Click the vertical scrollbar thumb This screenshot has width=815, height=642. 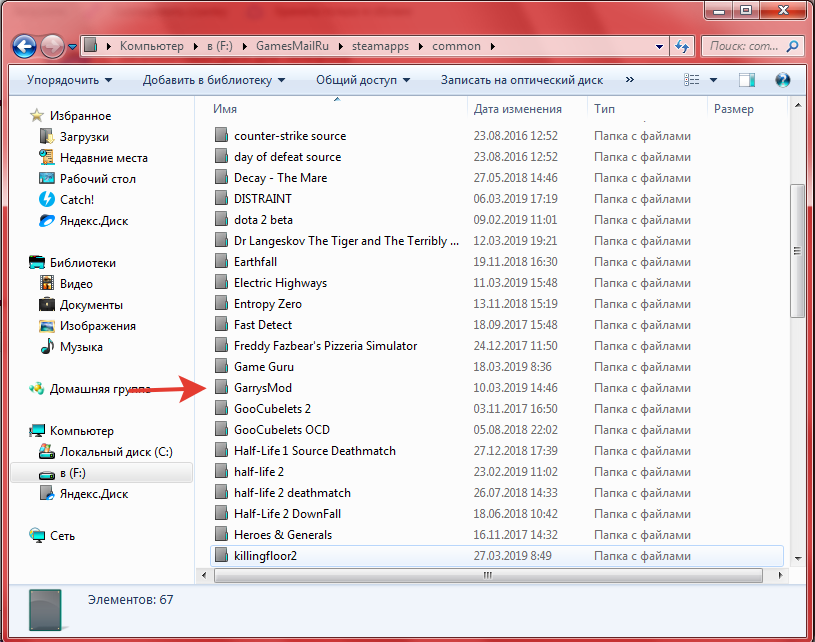point(797,251)
